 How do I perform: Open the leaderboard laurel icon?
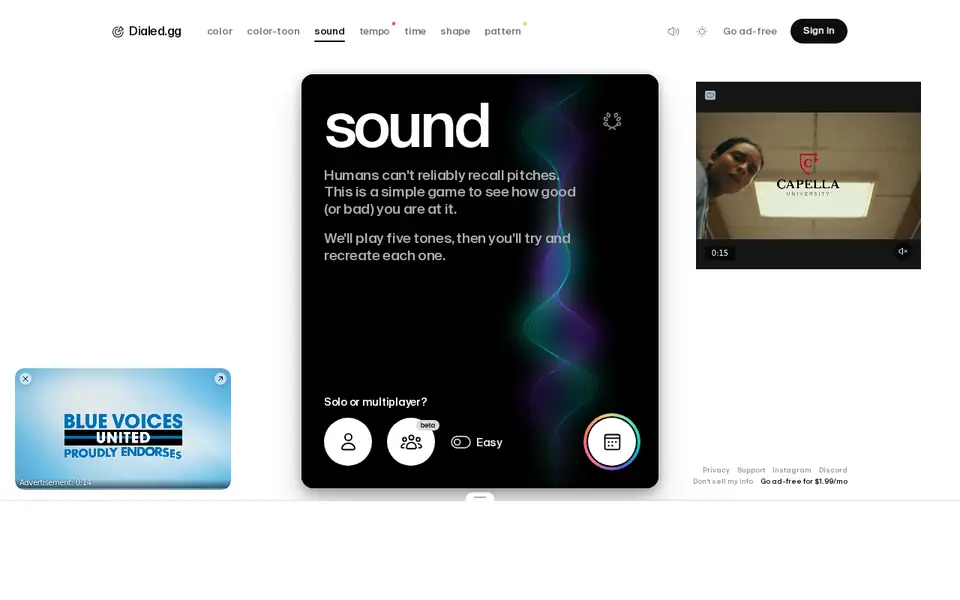tap(612, 121)
